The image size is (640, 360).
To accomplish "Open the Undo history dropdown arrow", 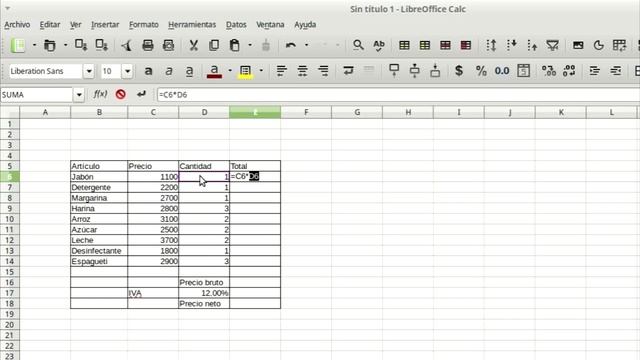I will click(x=306, y=45).
